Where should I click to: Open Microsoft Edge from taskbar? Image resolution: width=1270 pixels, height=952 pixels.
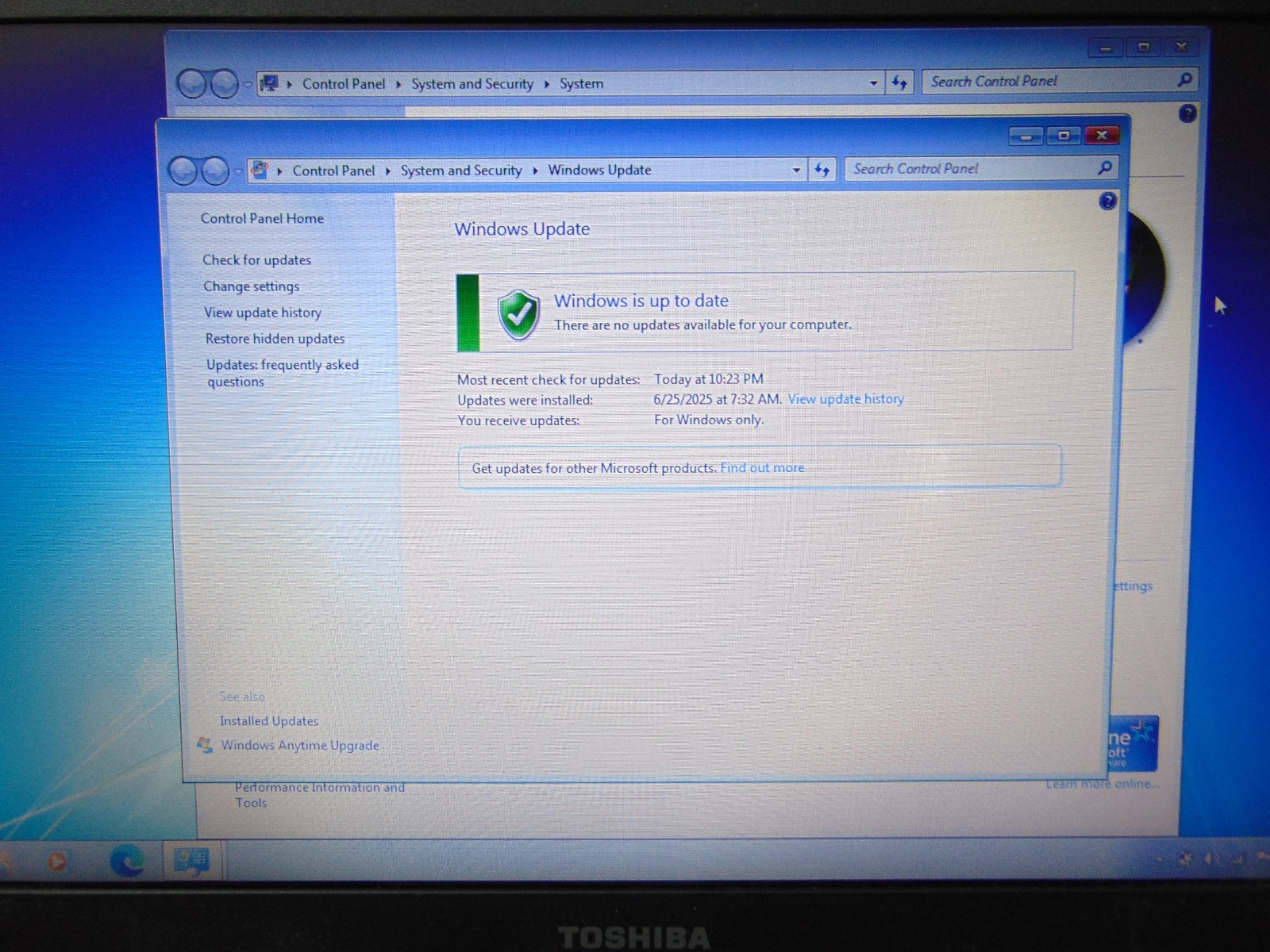click(127, 860)
